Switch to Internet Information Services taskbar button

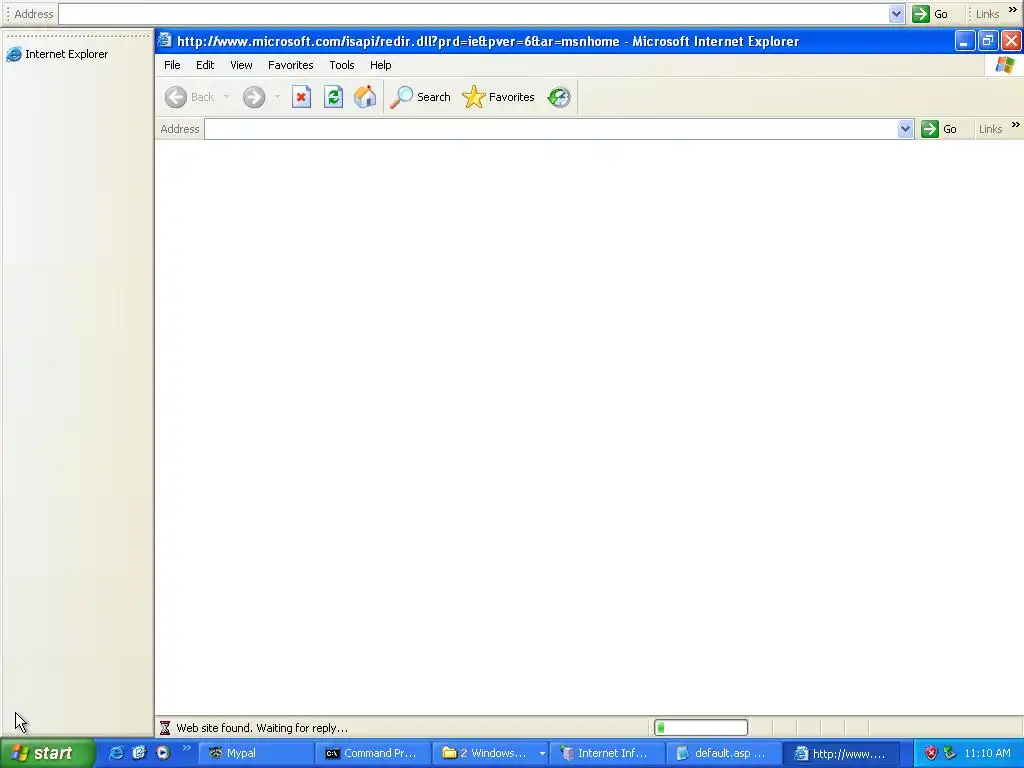tap(607, 753)
